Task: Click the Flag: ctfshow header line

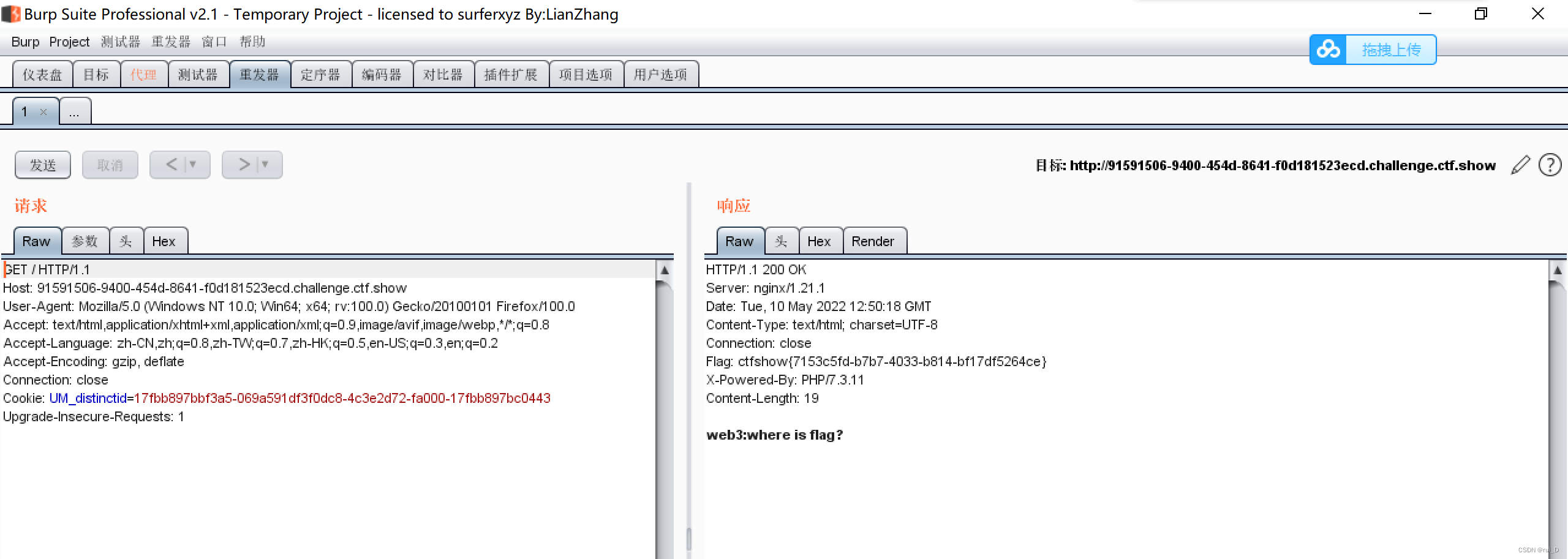Action: (x=876, y=361)
